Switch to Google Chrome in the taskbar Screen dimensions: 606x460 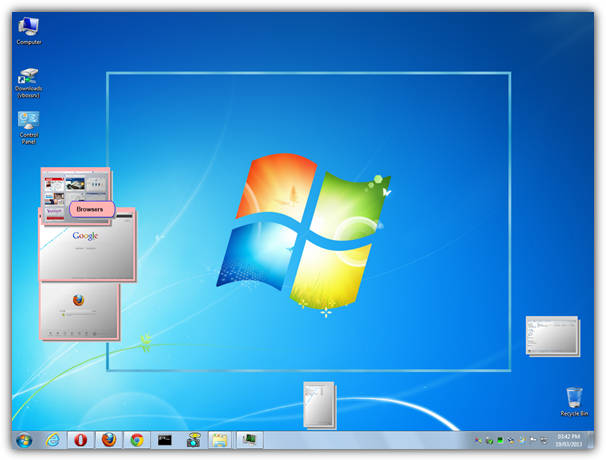point(137,439)
